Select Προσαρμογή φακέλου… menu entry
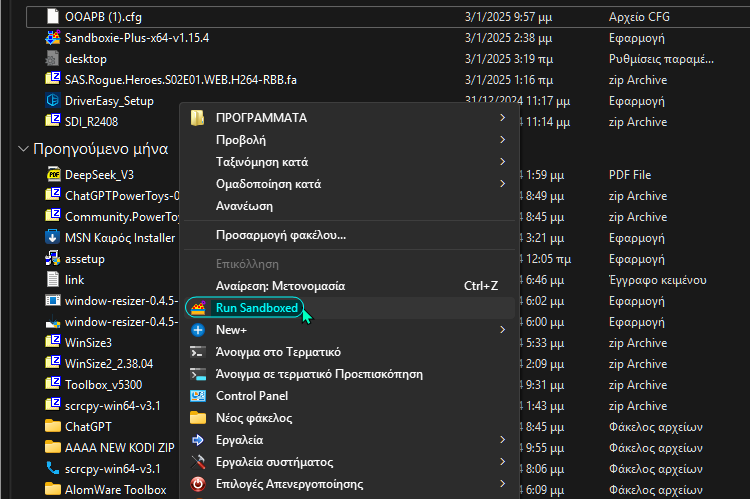The height and width of the screenshot is (499, 750). click(x=350, y=235)
